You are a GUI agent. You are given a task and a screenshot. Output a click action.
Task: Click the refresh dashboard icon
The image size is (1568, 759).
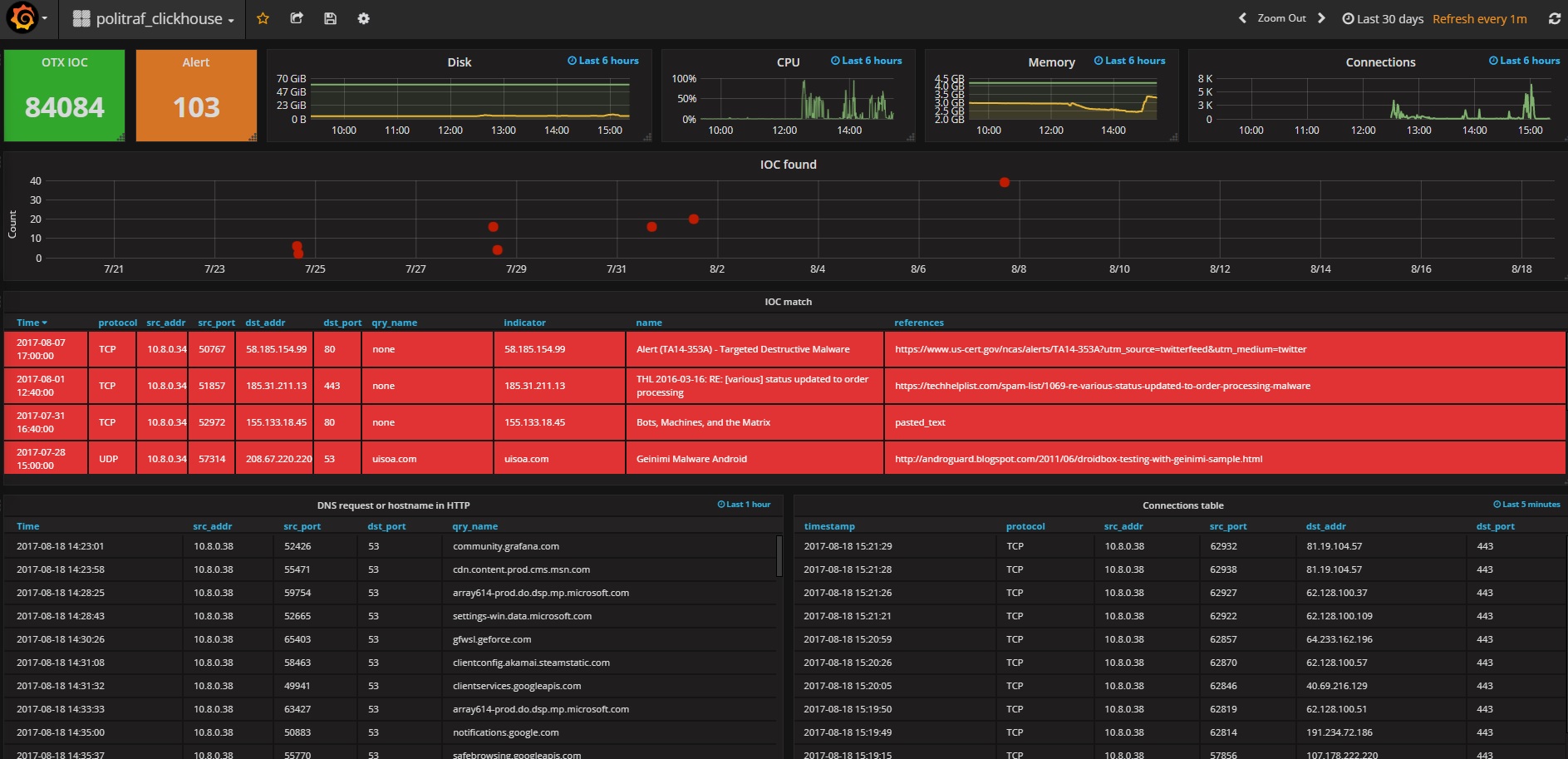coord(1554,18)
